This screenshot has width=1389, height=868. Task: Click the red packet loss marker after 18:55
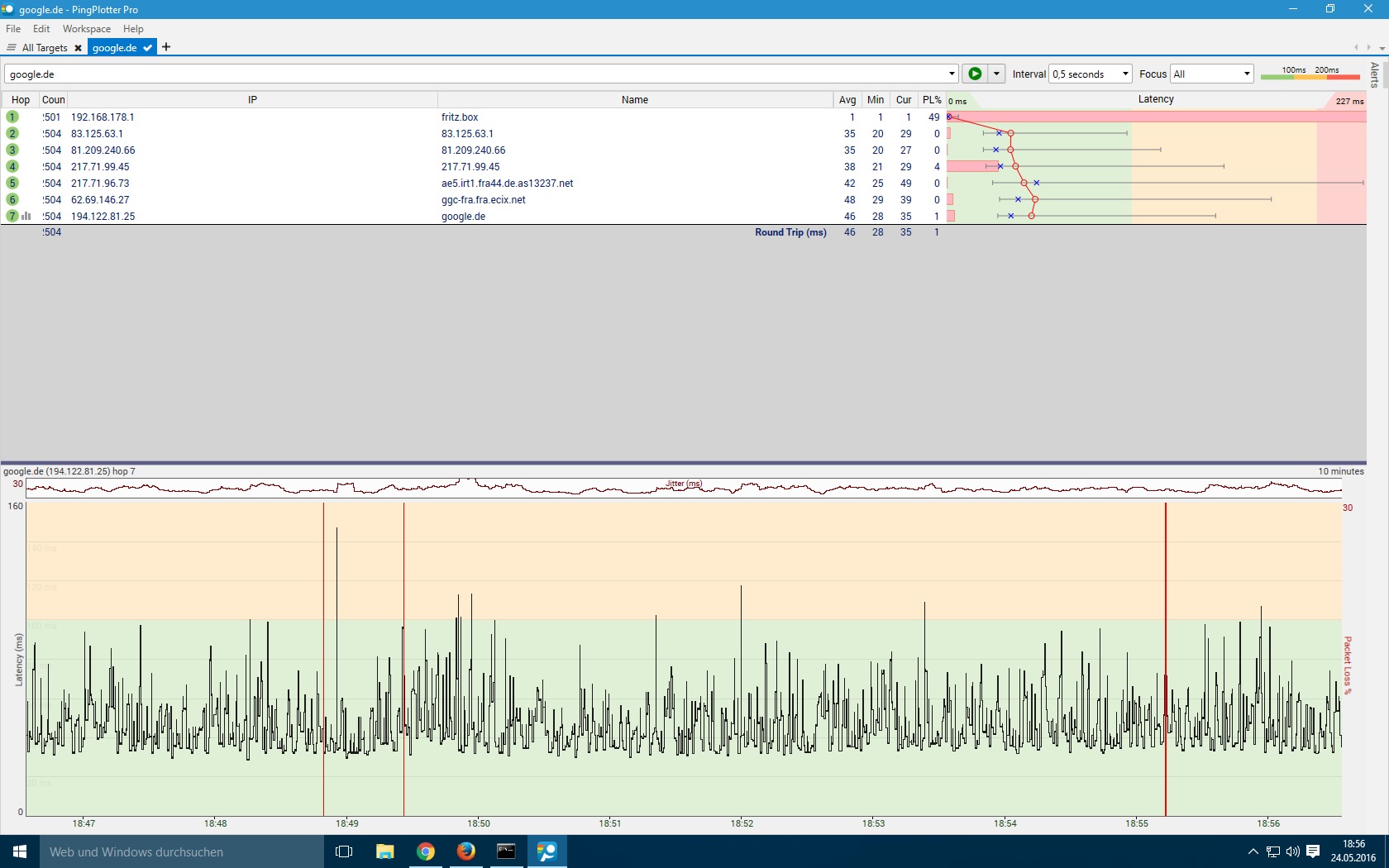click(x=1166, y=659)
